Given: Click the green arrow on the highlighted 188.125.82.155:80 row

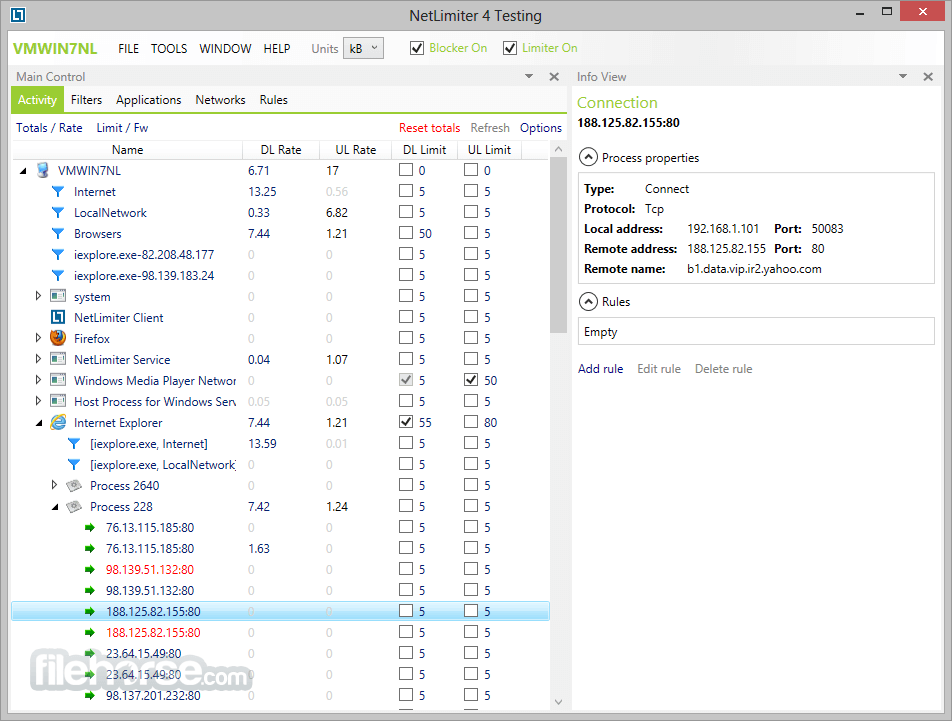Looking at the screenshot, I should click(x=90, y=611).
